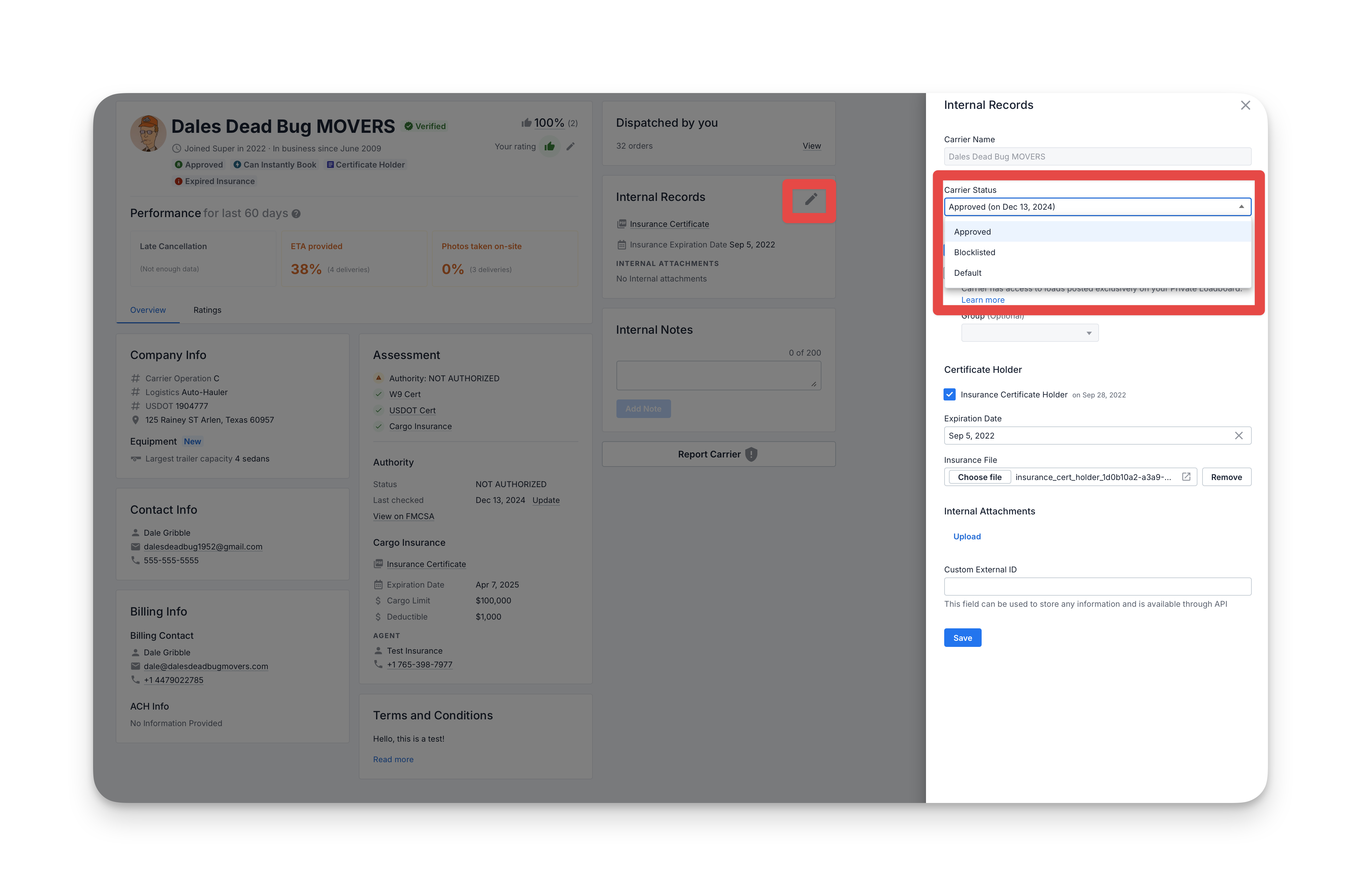Viewport: 1361px width, 896px height.
Task: Open the Learn more link
Action: tap(982, 300)
